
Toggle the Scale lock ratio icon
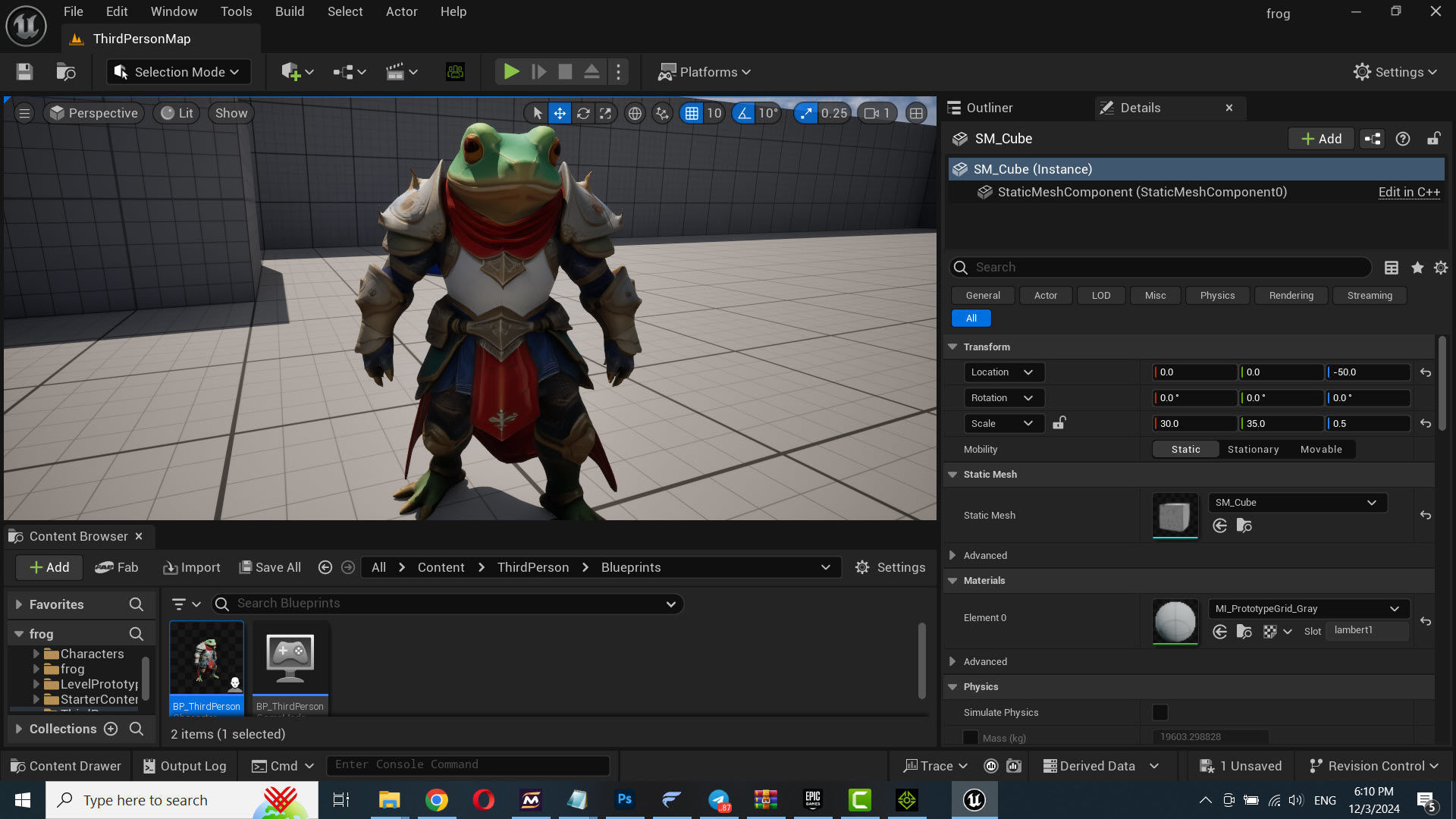[1059, 423]
